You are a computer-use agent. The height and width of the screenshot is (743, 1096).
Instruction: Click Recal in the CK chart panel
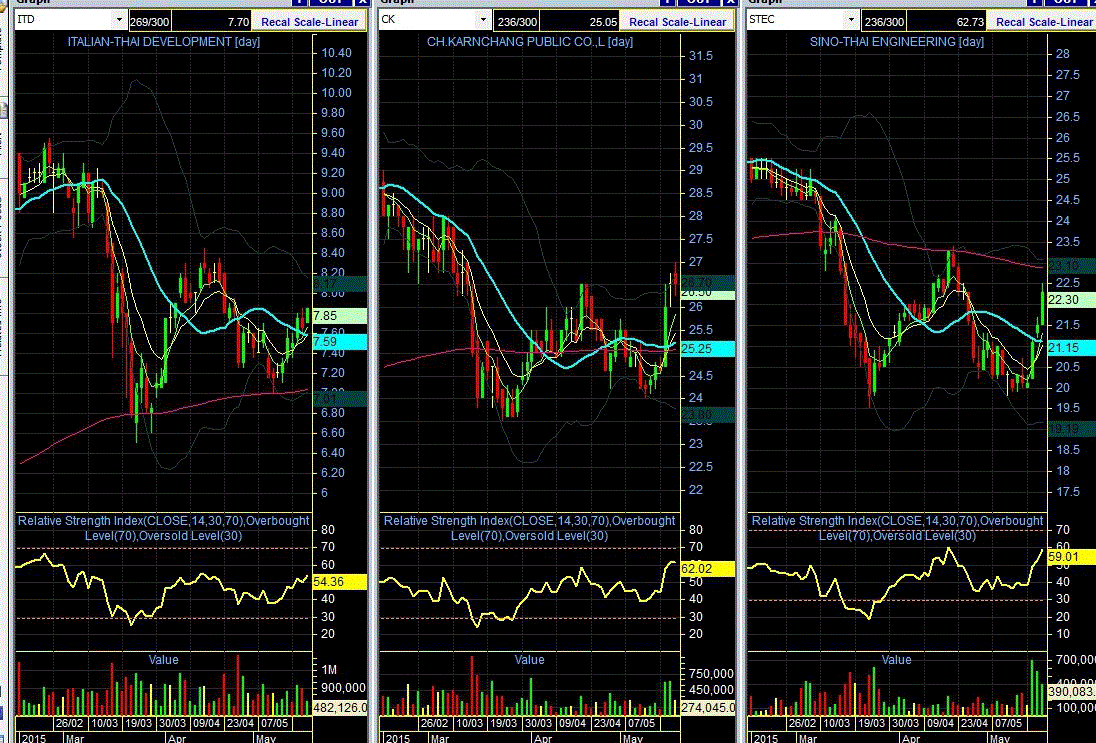(x=643, y=22)
